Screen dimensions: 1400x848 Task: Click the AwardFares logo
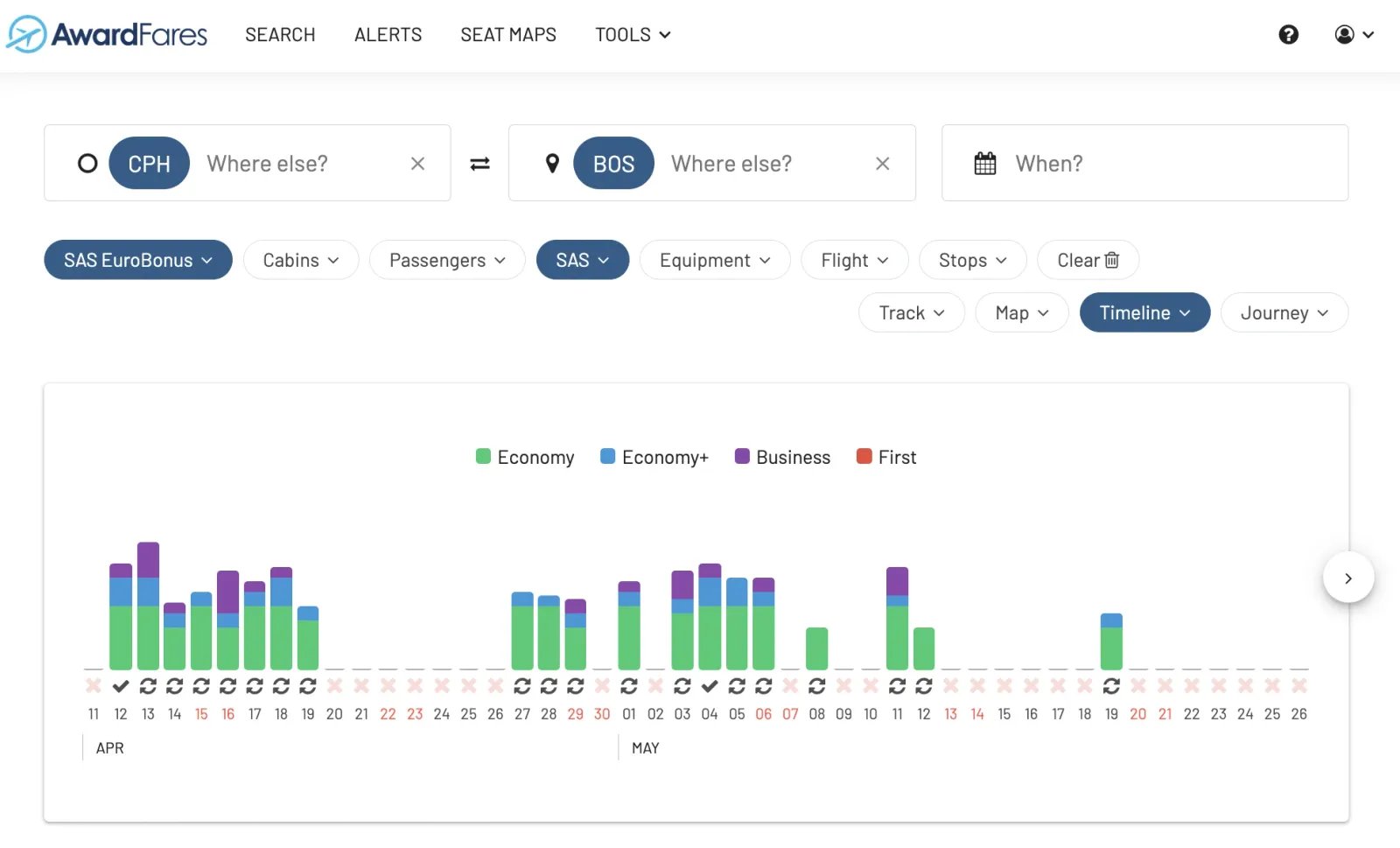(107, 34)
